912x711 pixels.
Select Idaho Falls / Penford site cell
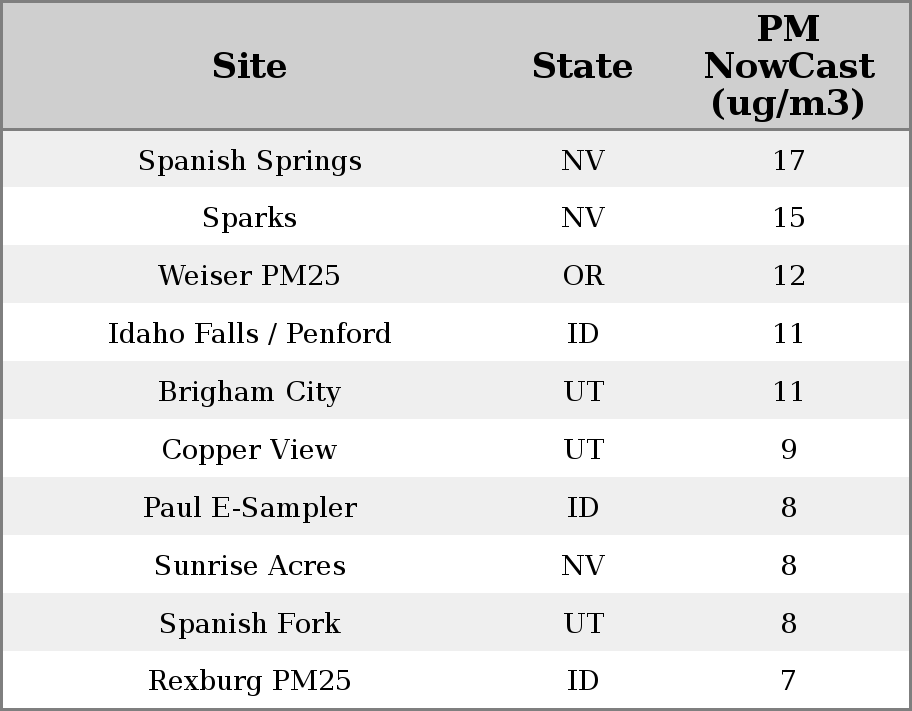249,334
